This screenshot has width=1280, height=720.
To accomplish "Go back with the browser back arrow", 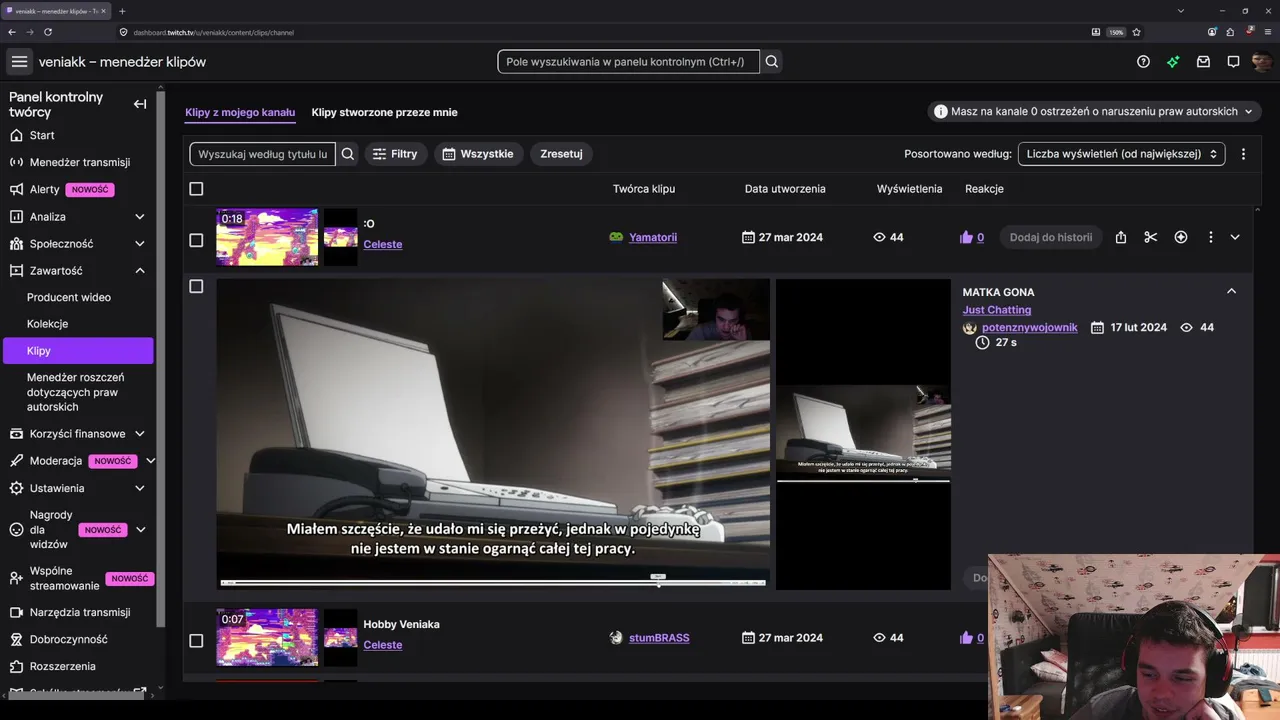I will pyautogui.click(x=12, y=32).
